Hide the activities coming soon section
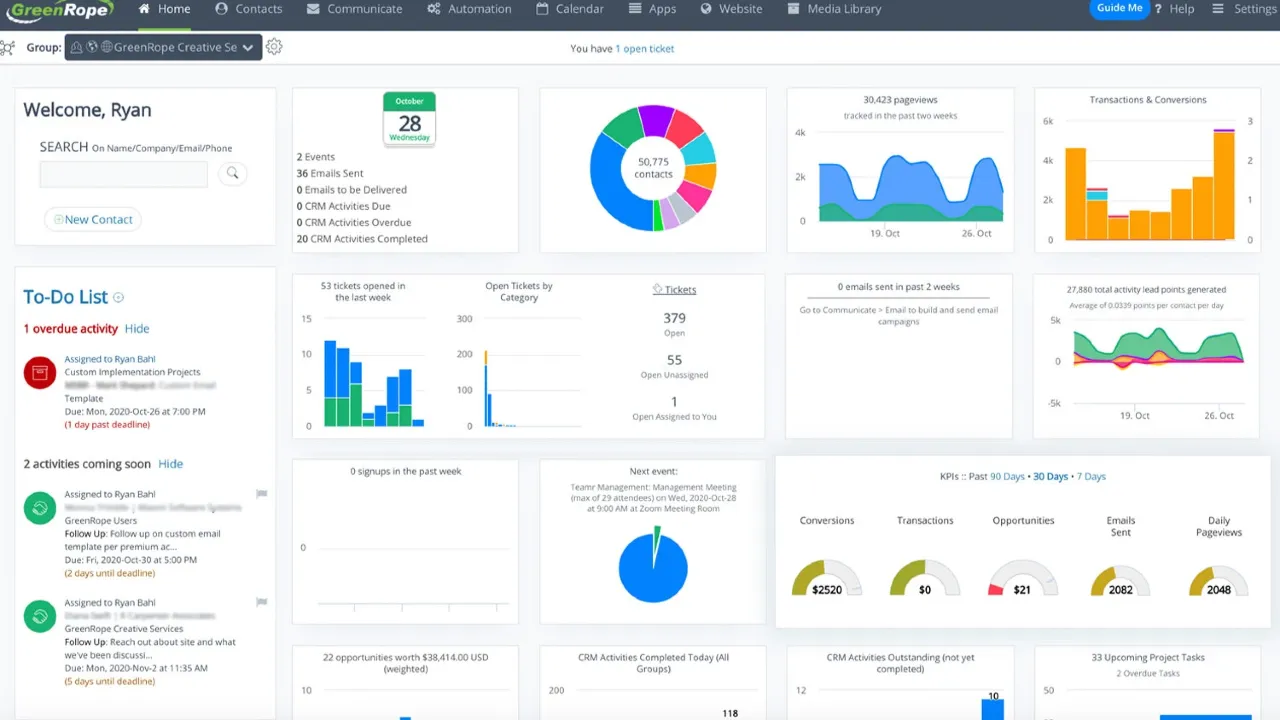The height and width of the screenshot is (720, 1280). (x=171, y=464)
